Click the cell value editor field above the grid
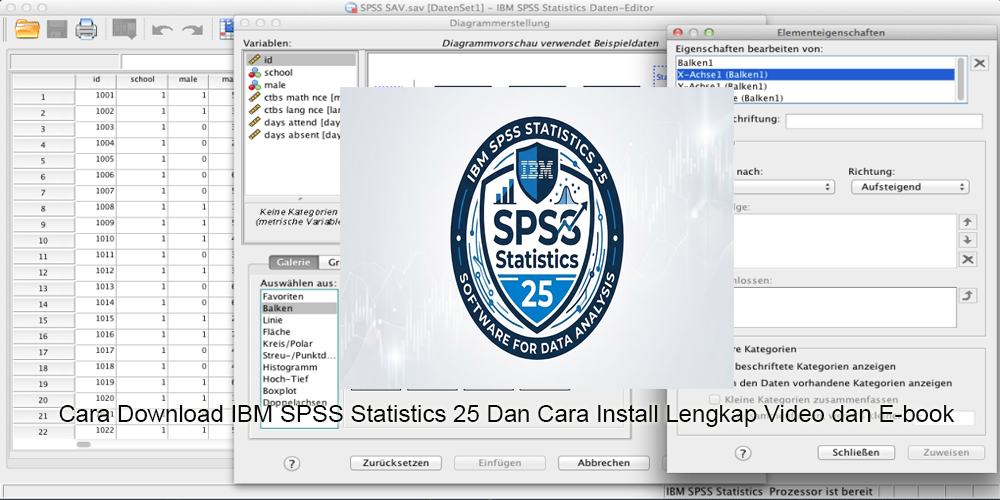1000x500 pixels. click(176, 62)
